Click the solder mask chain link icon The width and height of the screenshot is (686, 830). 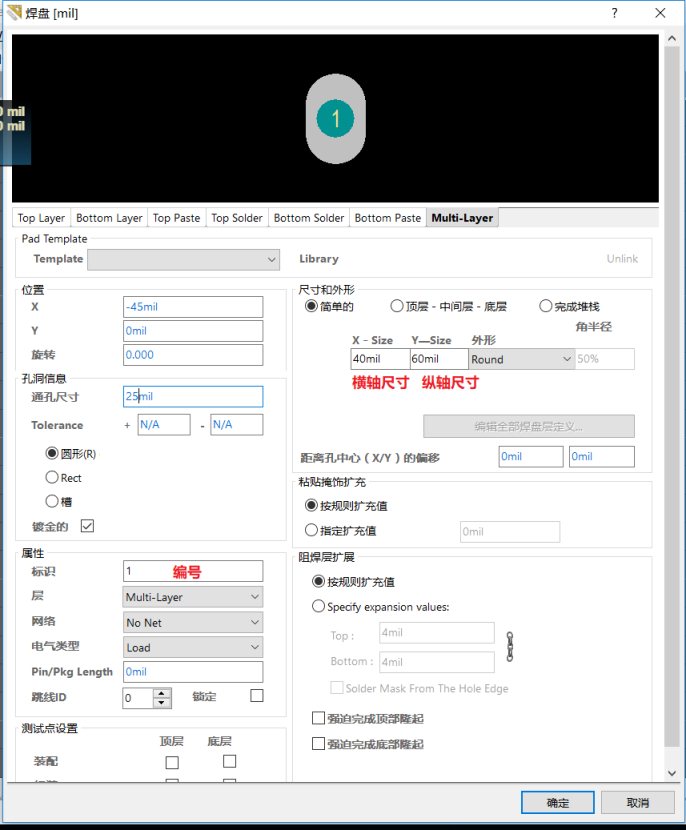(510, 646)
